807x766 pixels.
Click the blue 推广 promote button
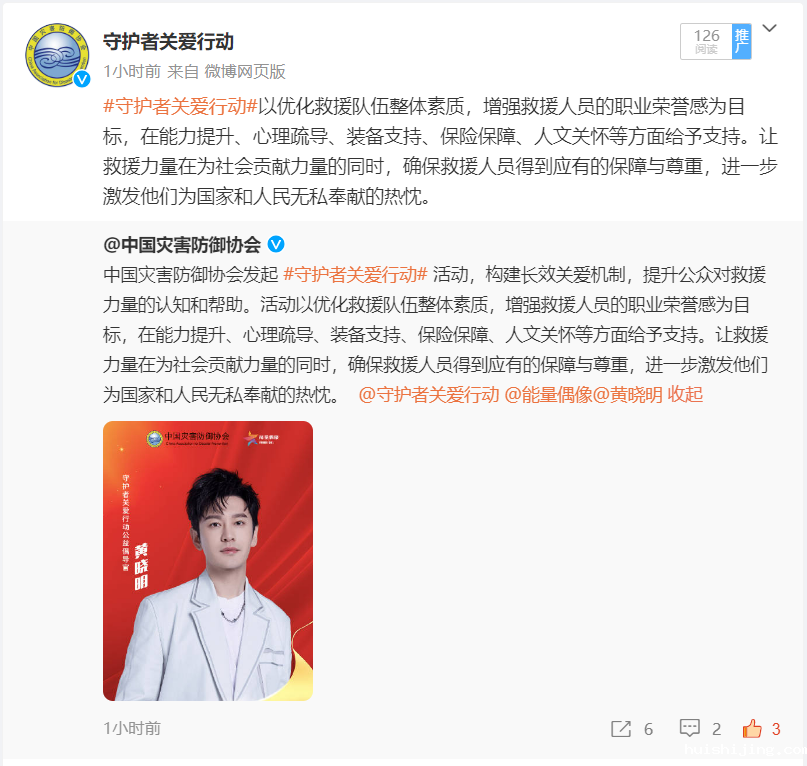click(x=741, y=41)
